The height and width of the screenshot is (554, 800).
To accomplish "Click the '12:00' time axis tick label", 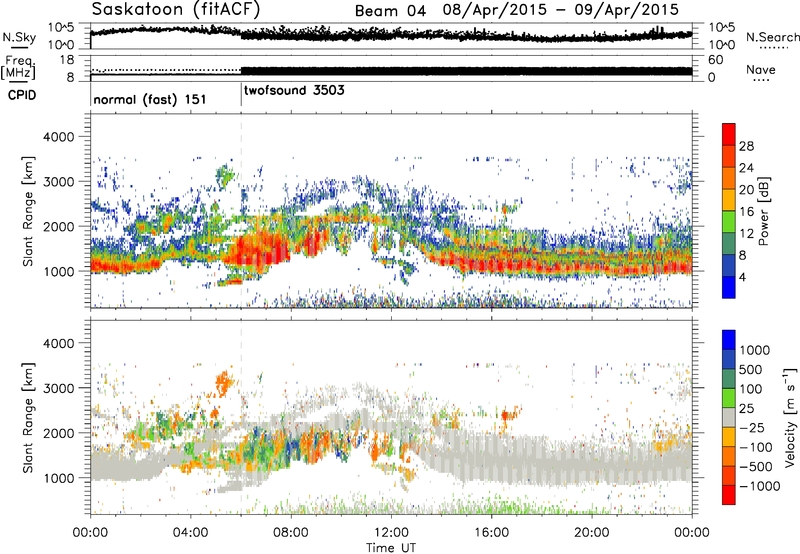I will coord(391,533).
